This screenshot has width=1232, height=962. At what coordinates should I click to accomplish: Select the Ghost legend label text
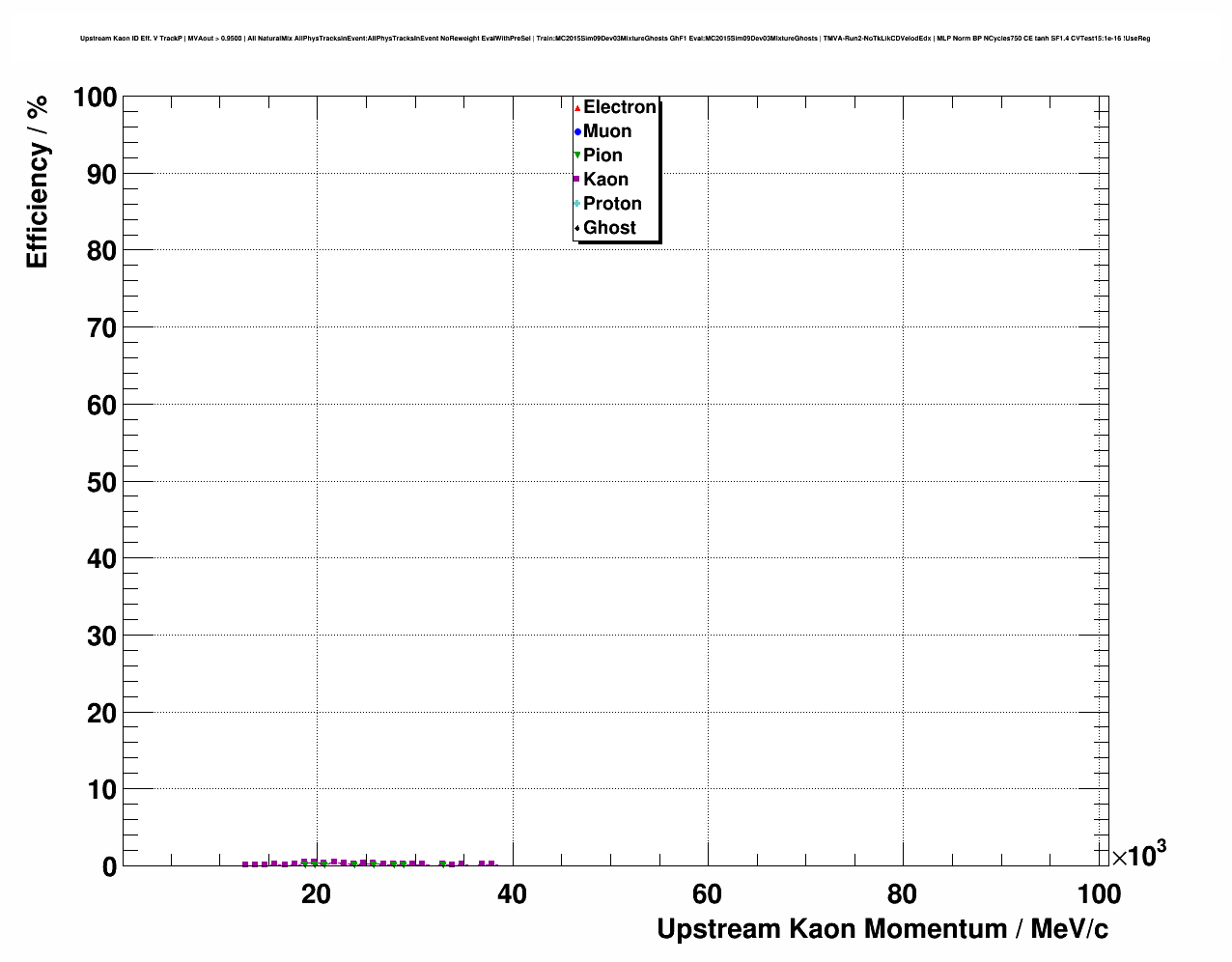point(609,228)
